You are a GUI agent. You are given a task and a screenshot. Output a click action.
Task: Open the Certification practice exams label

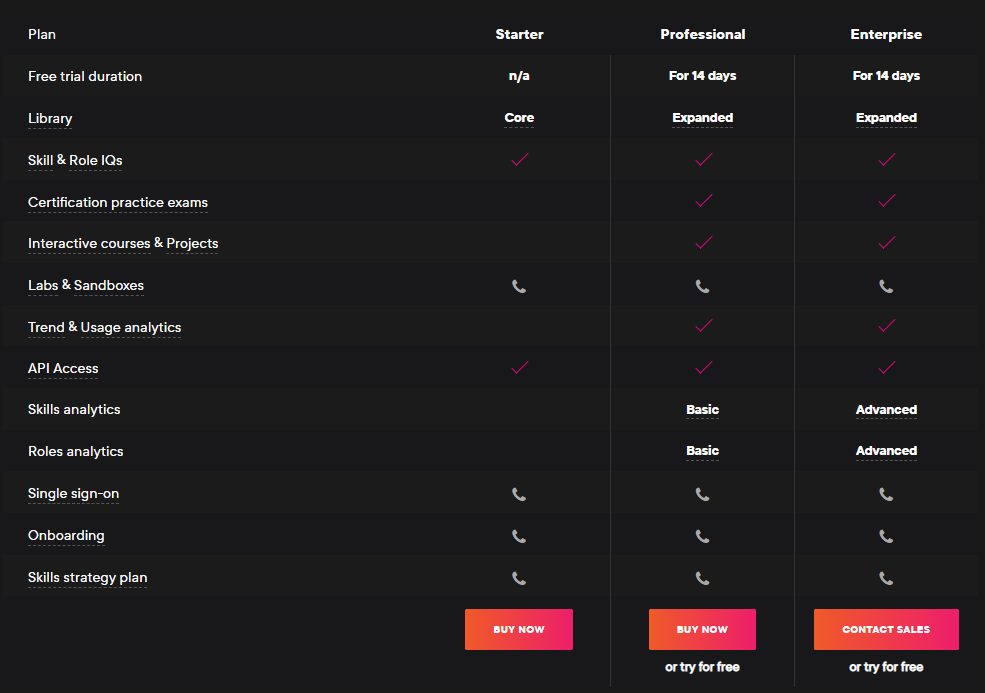pos(118,203)
